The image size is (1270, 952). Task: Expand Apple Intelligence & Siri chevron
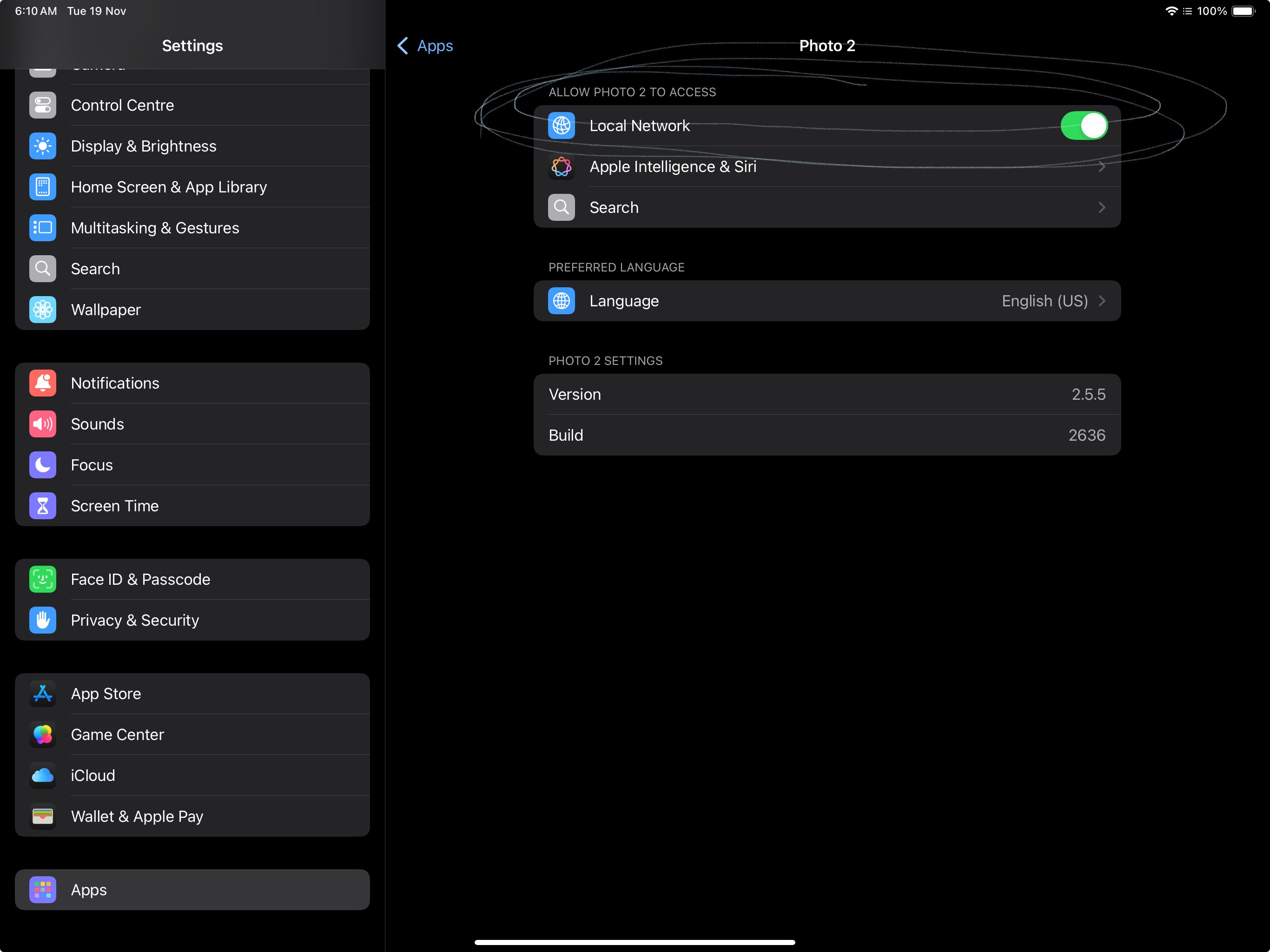tap(1101, 166)
